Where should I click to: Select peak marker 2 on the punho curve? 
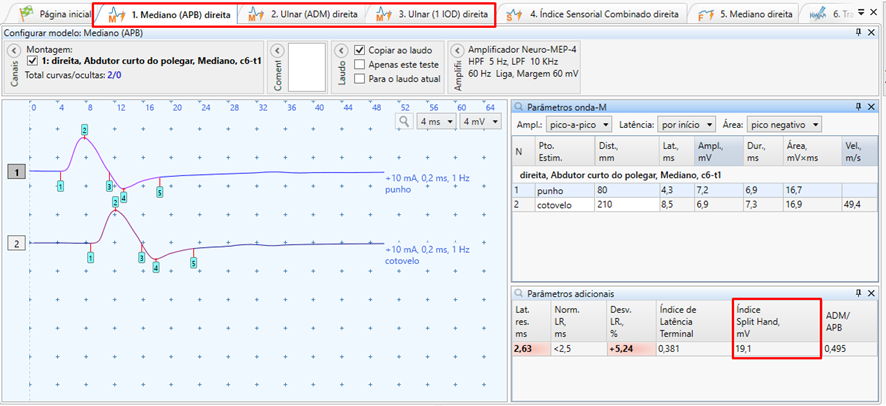tap(84, 130)
